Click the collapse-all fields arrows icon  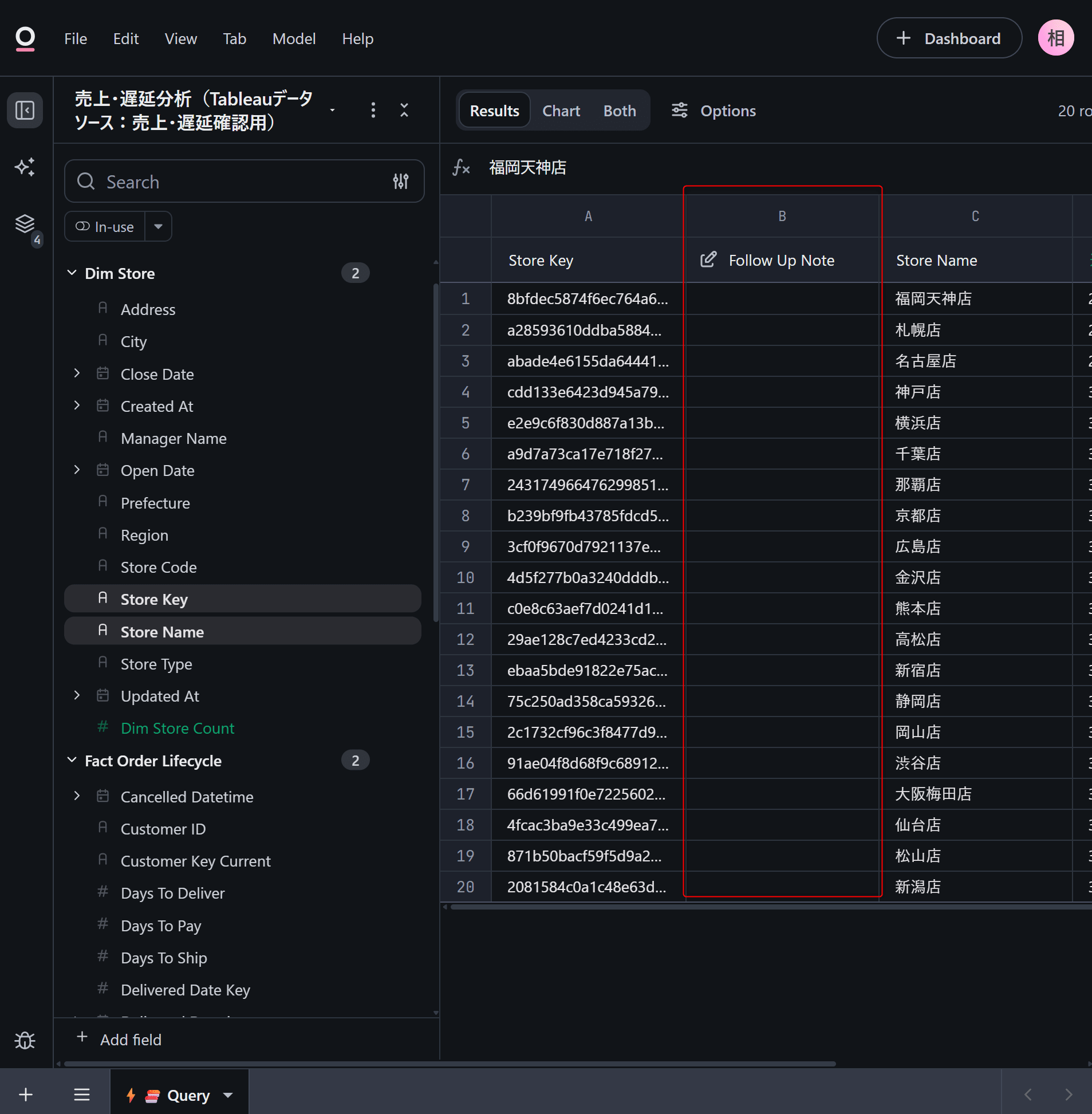coord(404,110)
